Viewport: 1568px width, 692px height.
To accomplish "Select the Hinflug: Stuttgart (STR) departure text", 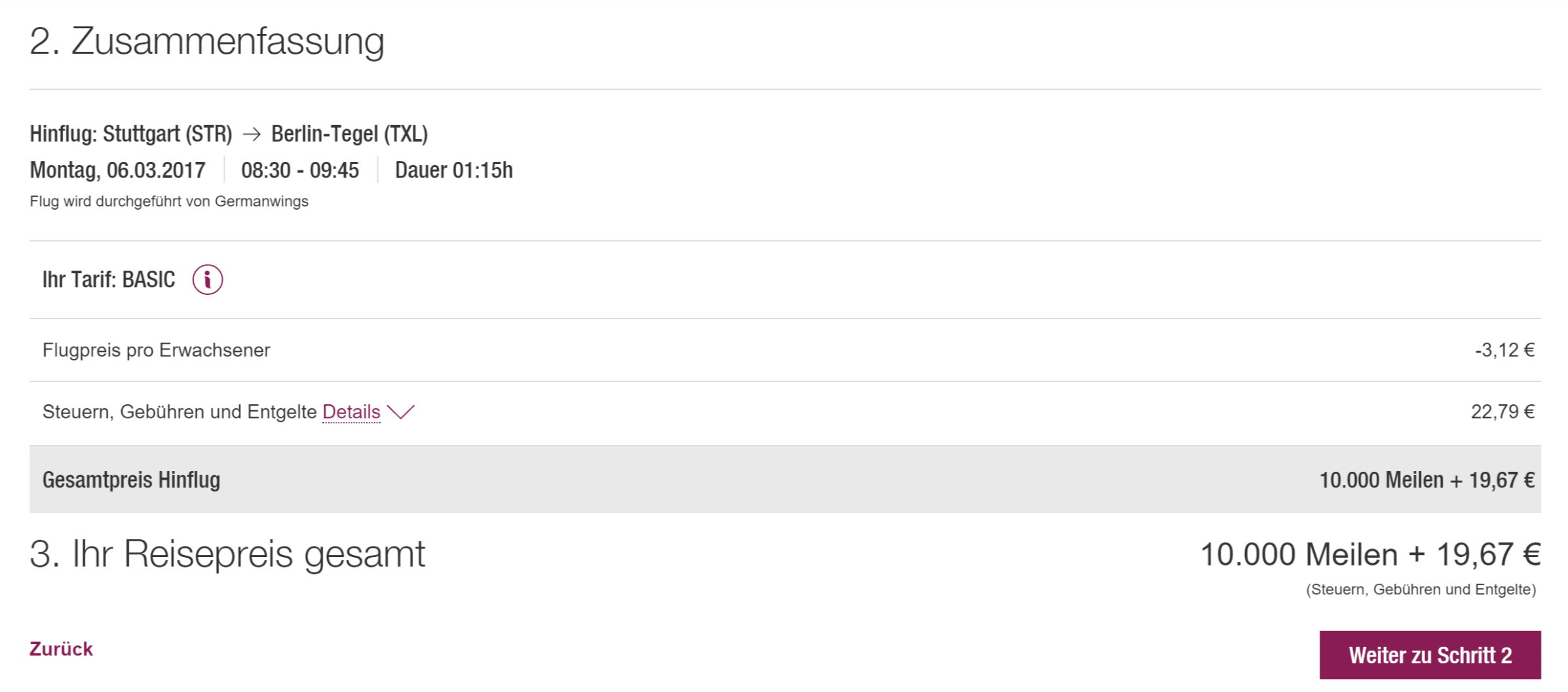I will 131,134.
